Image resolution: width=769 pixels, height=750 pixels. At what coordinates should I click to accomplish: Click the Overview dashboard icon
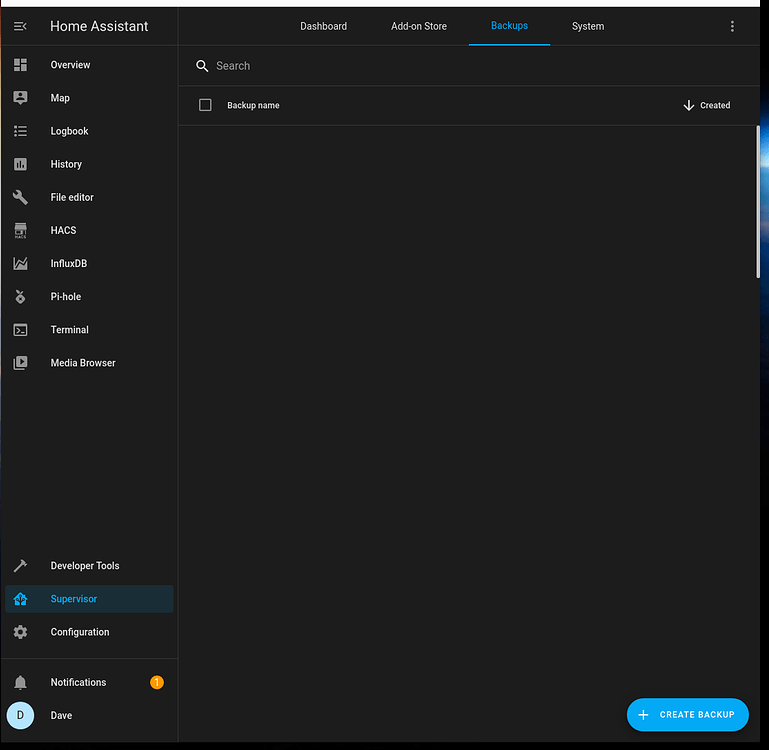pyautogui.click(x=20, y=65)
